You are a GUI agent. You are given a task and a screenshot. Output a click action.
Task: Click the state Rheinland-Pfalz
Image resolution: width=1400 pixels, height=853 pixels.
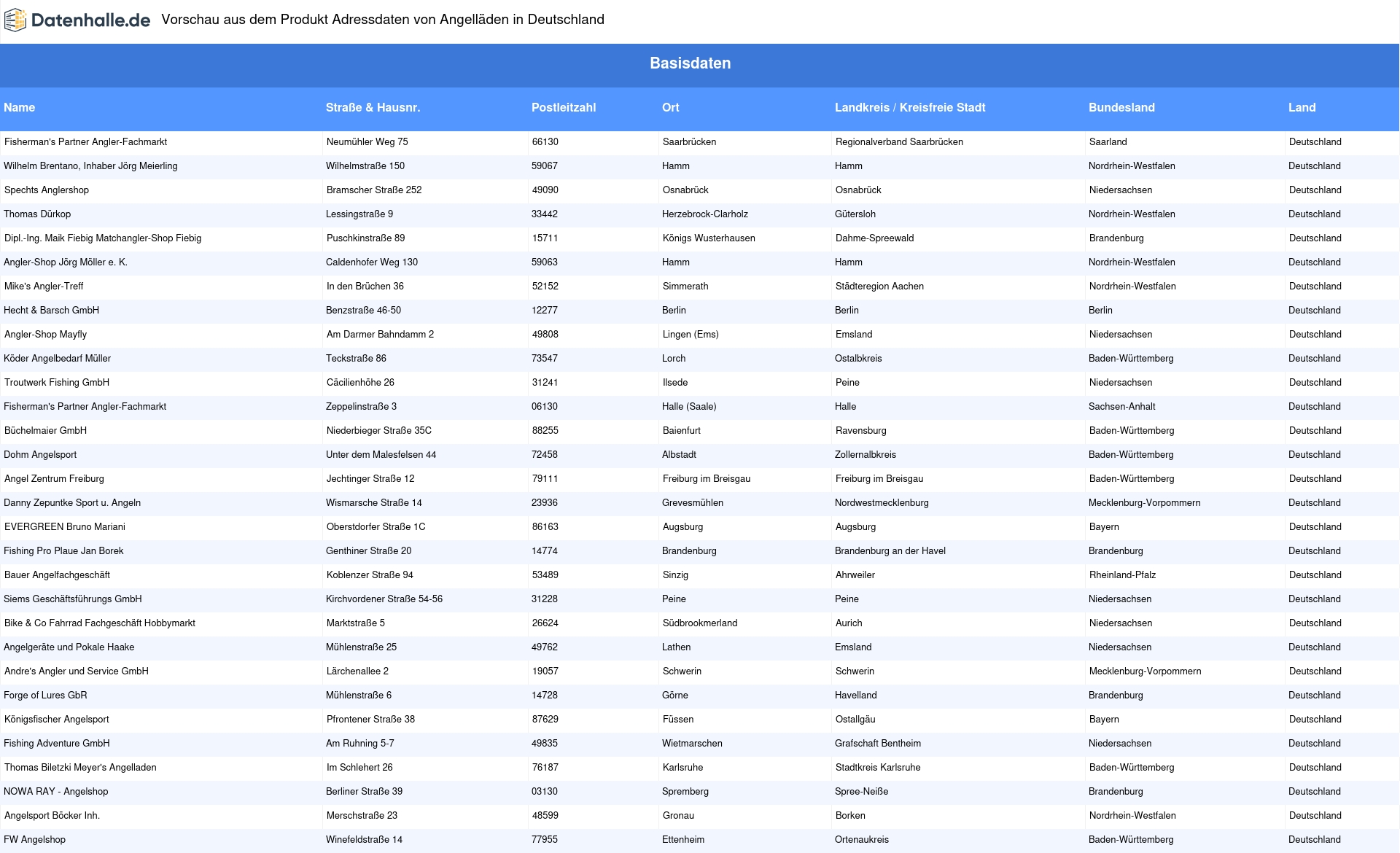click(x=1123, y=575)
